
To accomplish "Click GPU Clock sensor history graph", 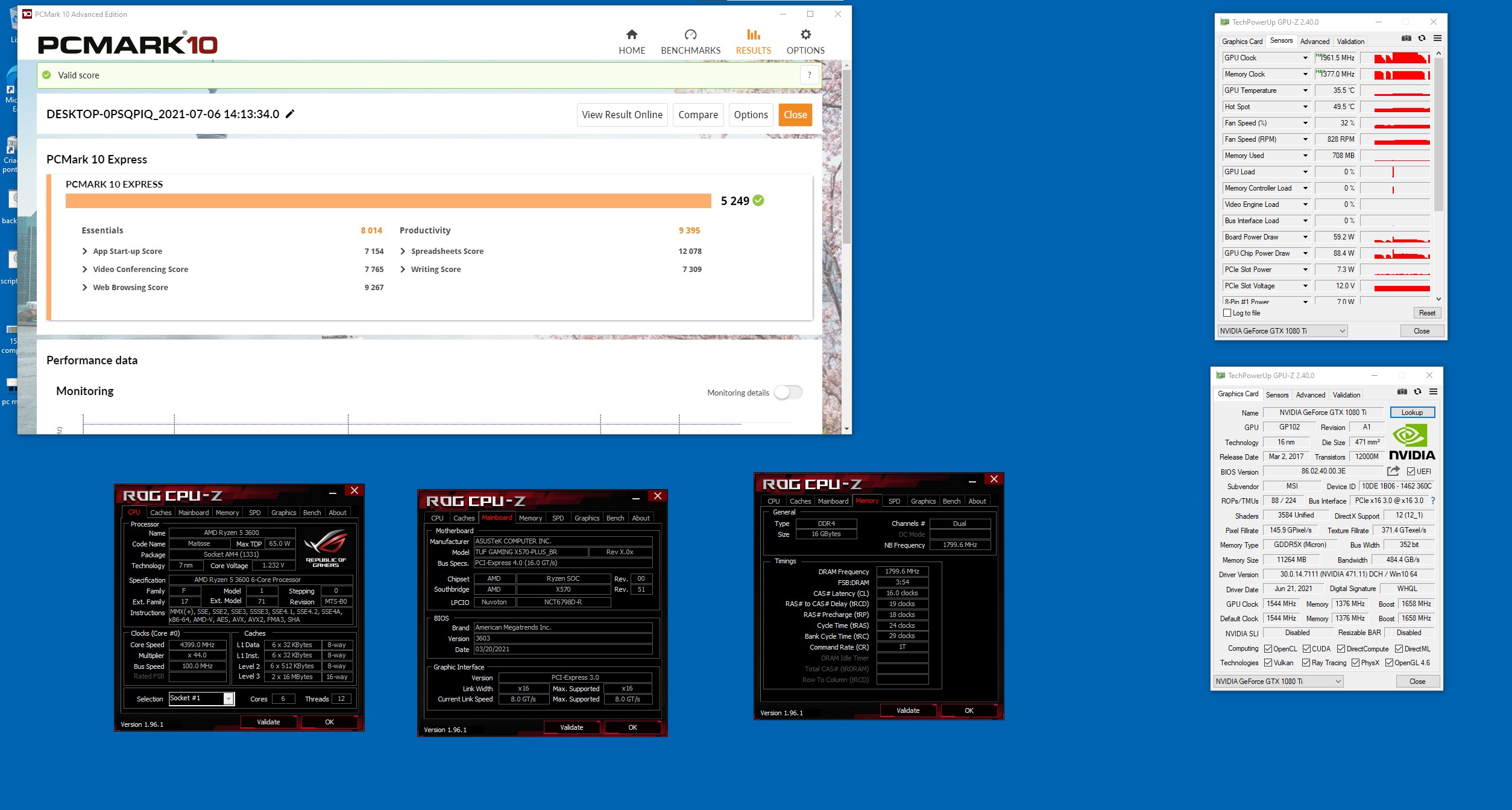I will pyautogui.click(x=1395, y=58).
